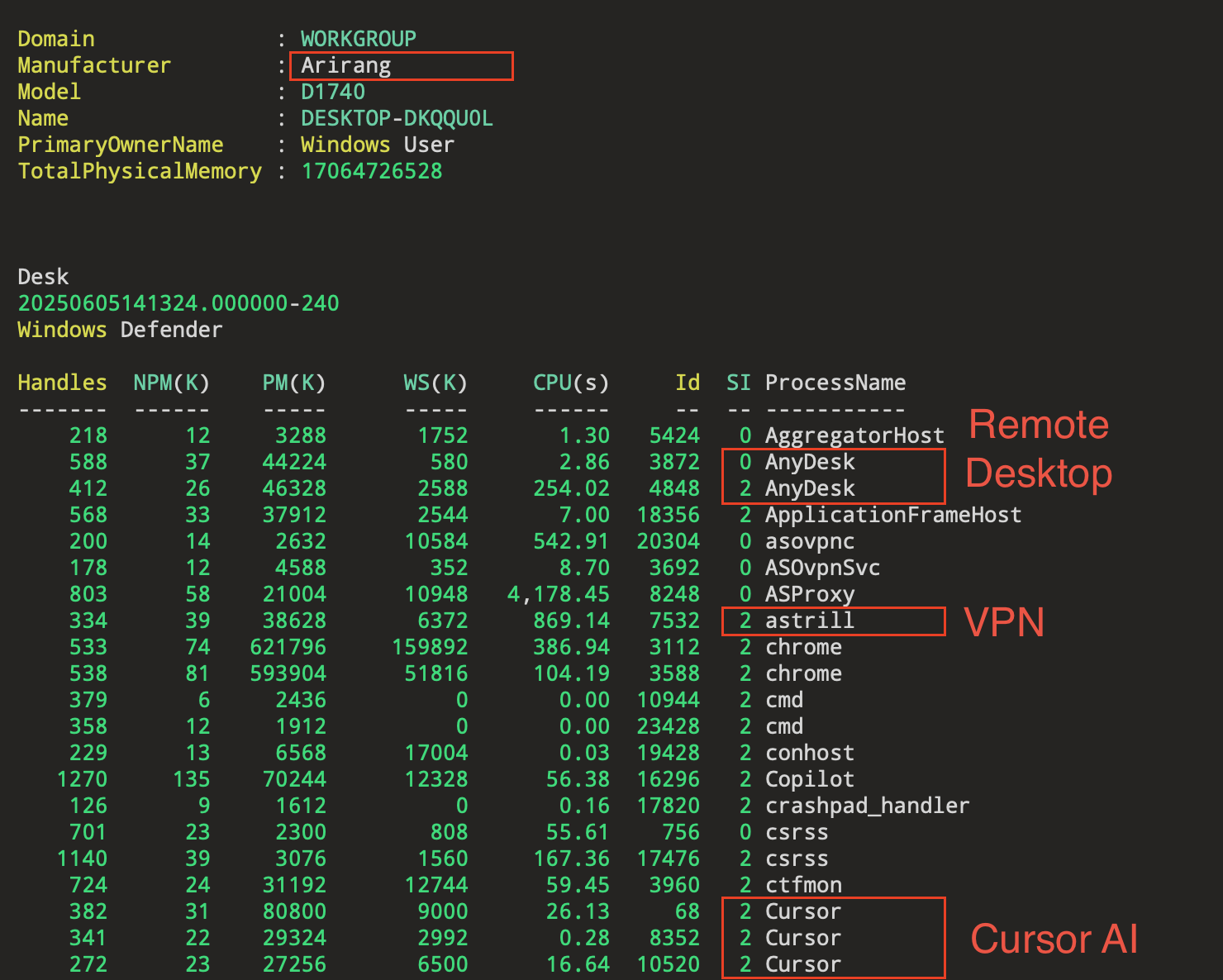Click the Desk line of text
The width and height of the screenshot is (1223, 980).
(x=43, y=277)
